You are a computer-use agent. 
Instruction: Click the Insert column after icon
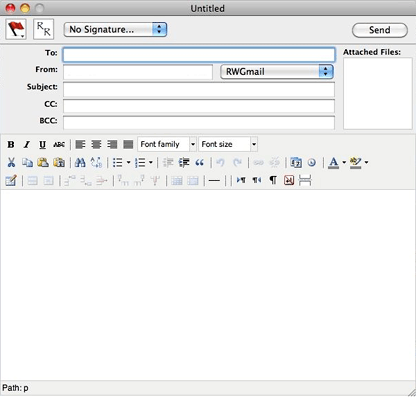coord(139,180)
